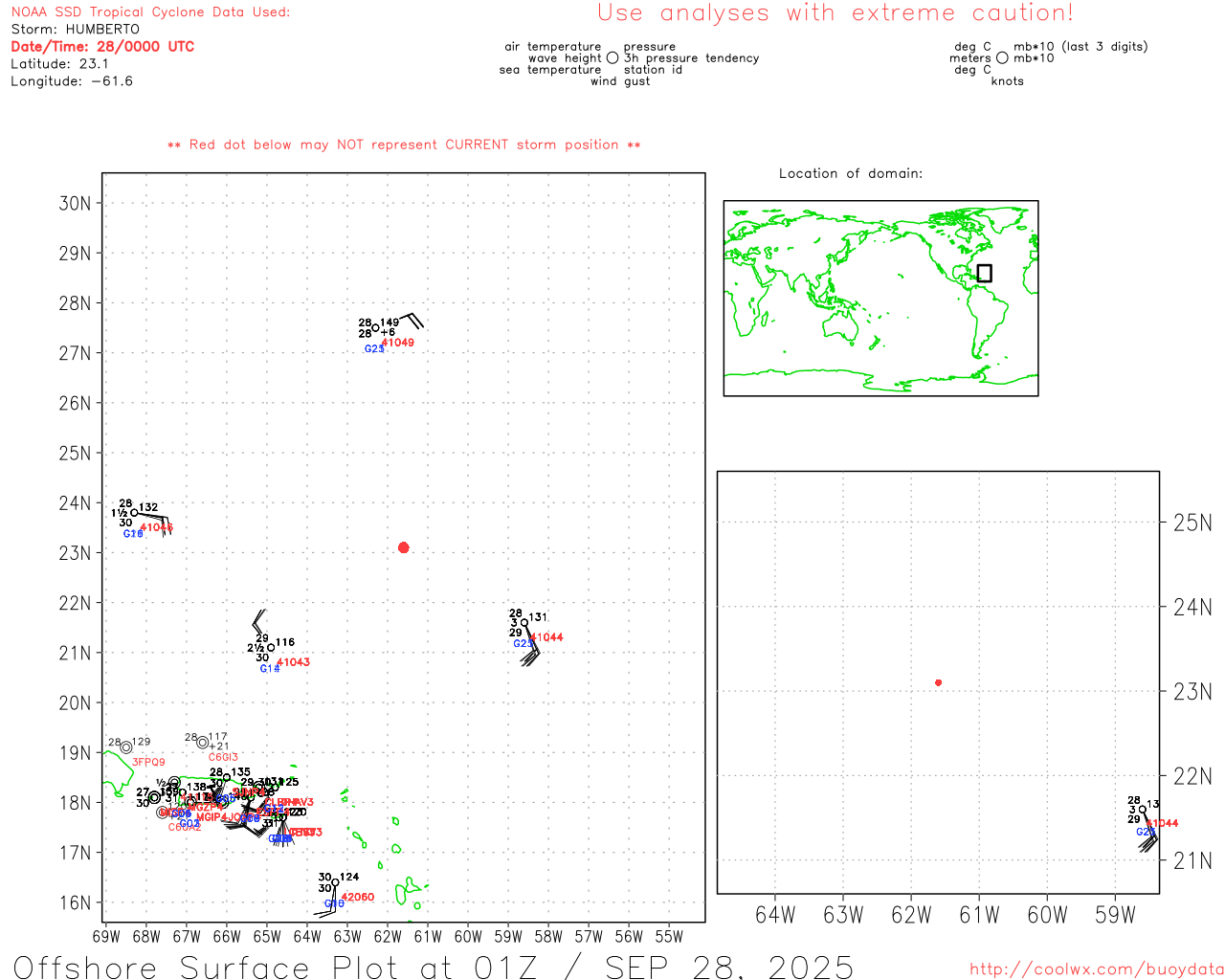Click station id label 42060
The image size is (1225, 980).
358,897
